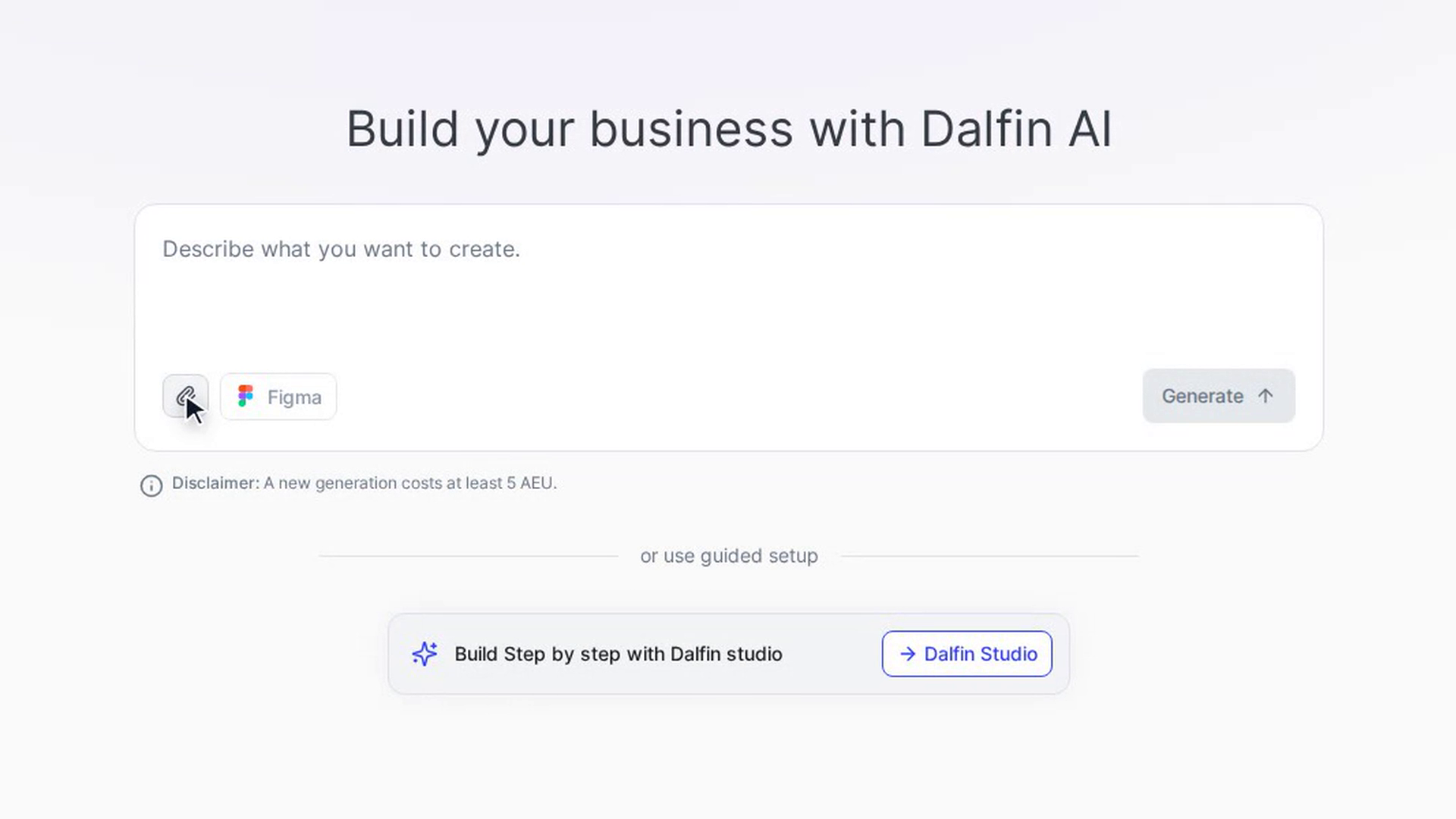This screenshot has height=819, width=1456.
Task: Click the colorful Figma logo icon
Action: coord(245,396)
